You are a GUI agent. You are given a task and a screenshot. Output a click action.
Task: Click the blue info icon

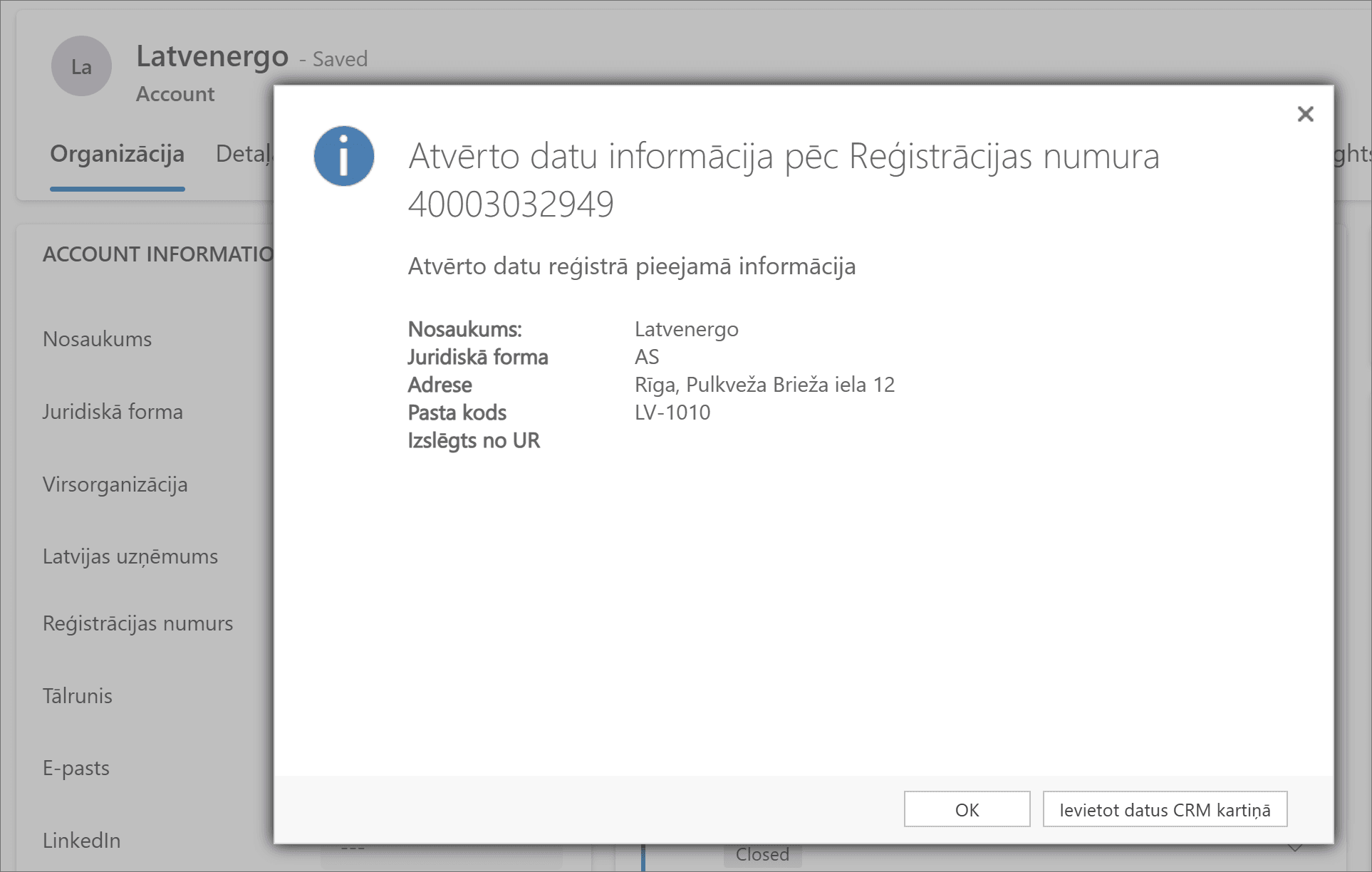[x=344, y=156]
